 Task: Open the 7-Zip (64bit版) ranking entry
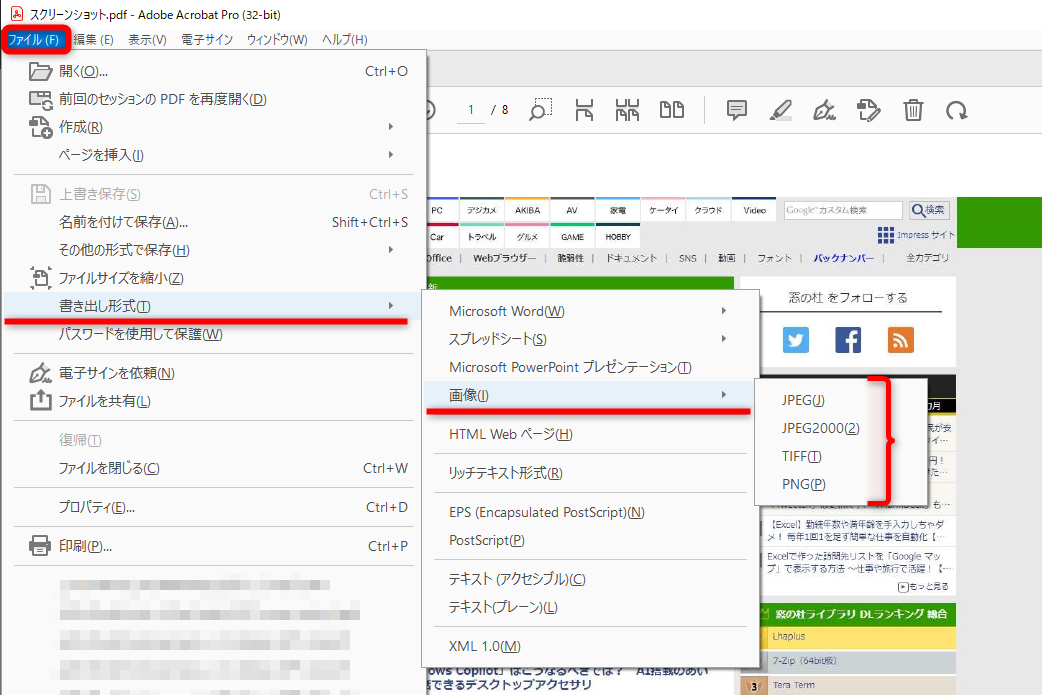[805, 661]
